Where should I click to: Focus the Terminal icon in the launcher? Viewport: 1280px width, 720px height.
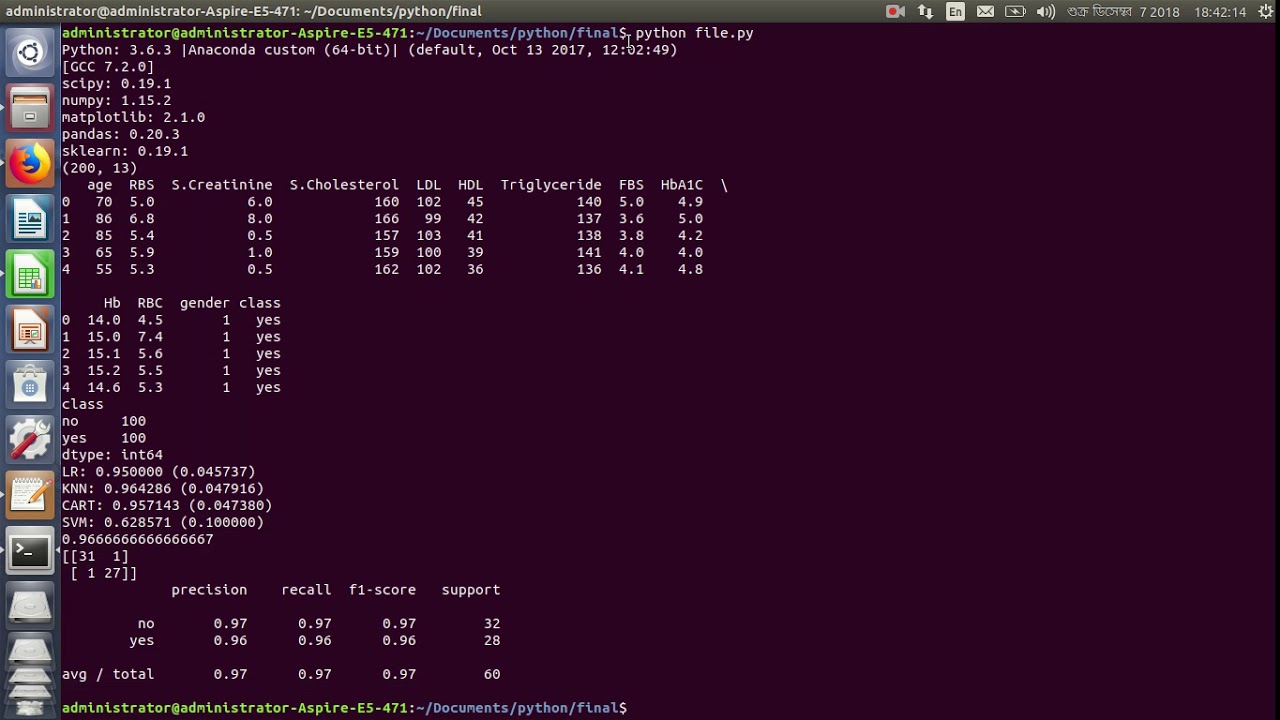tap(29, 551)
